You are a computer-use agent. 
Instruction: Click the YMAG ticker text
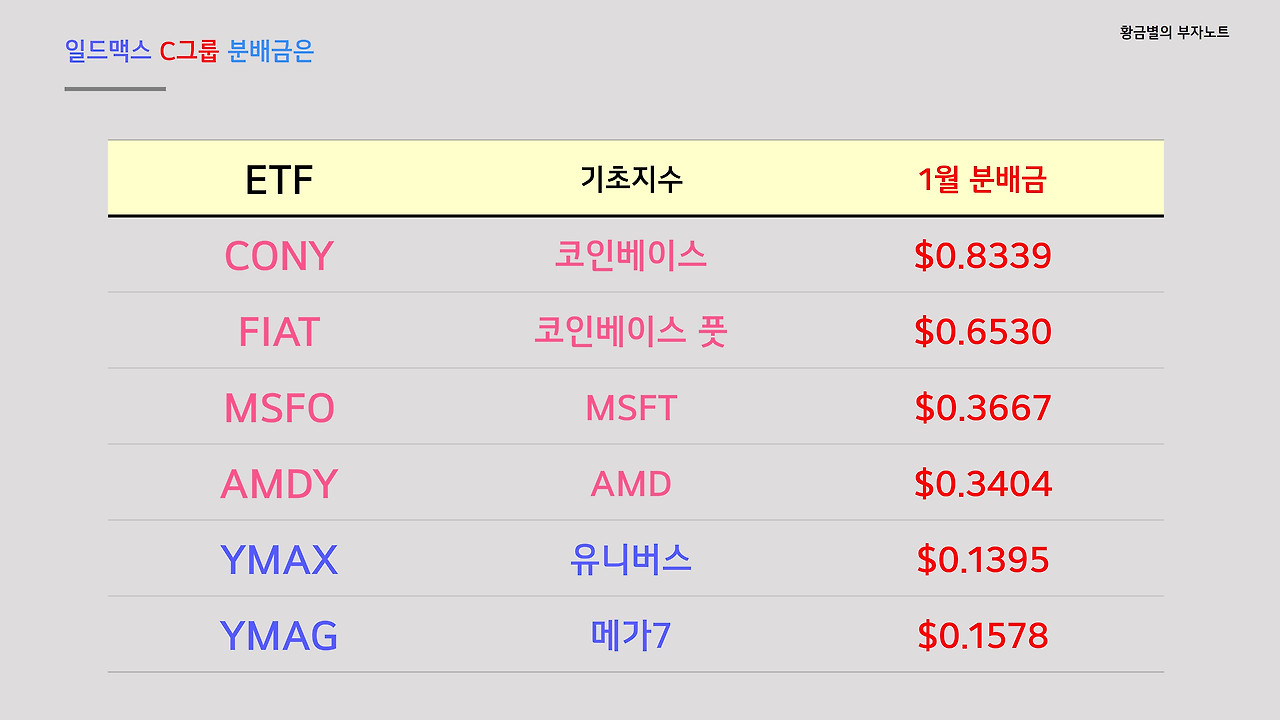278,636
